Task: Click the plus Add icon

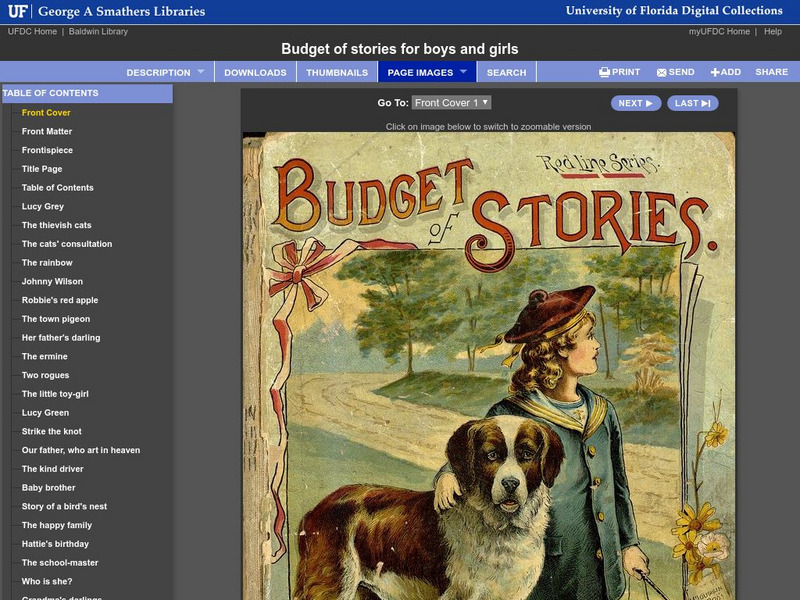Action: [715, 72]
